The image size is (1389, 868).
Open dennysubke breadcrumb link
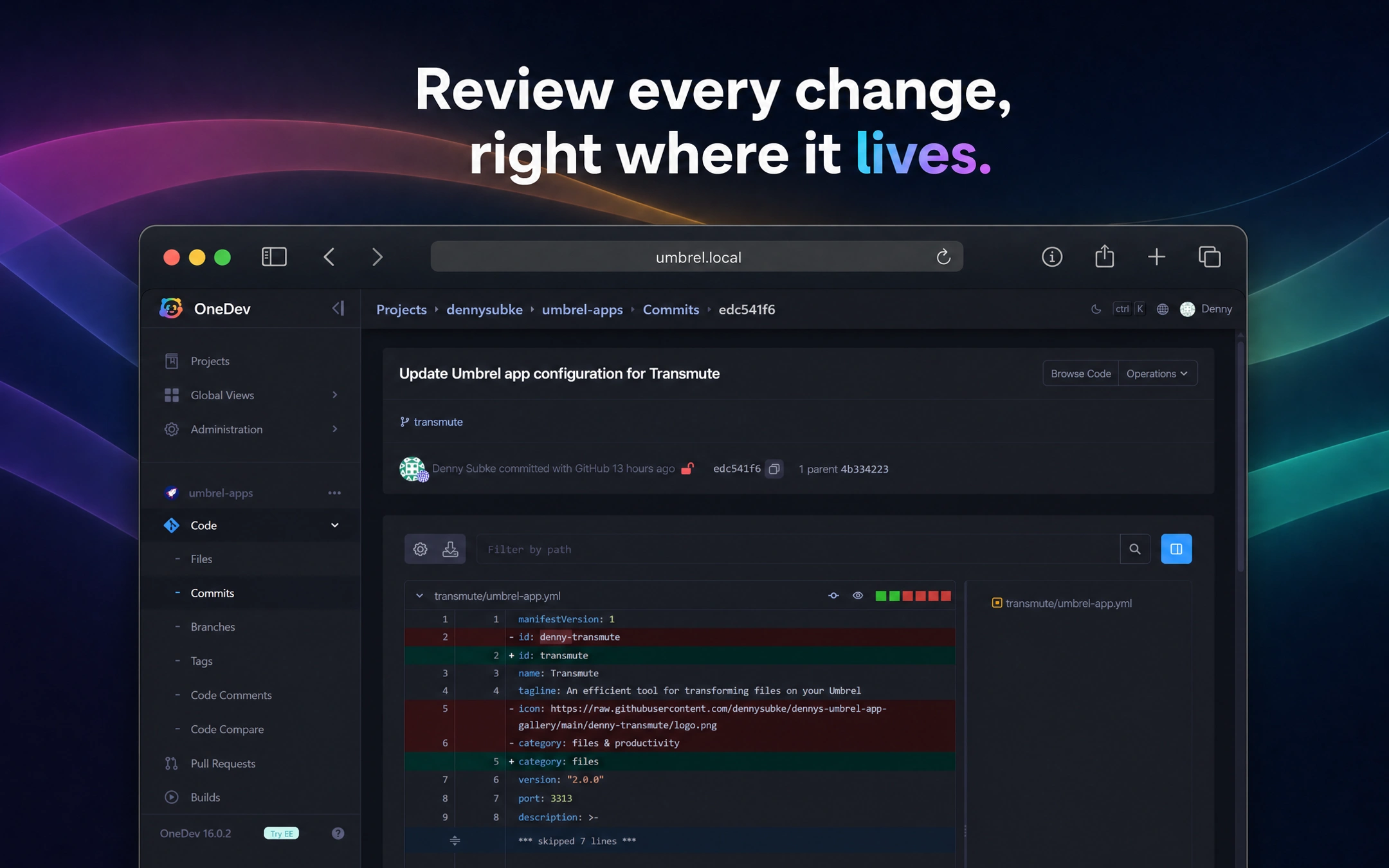coord(484,309)
